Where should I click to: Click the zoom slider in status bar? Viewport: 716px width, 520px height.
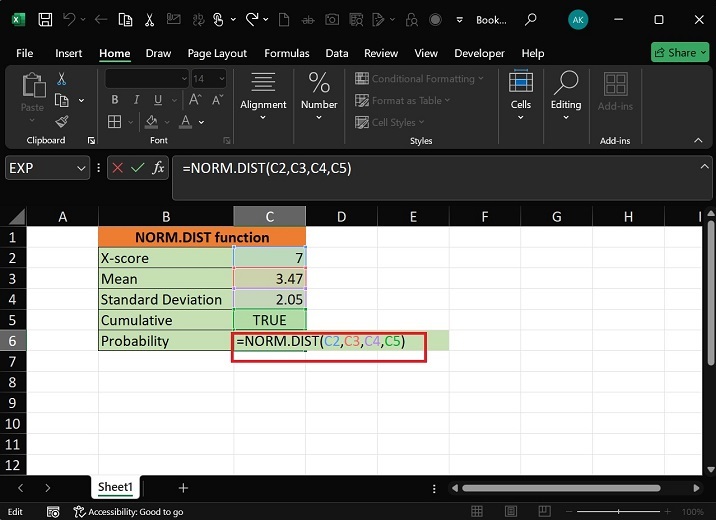coord(618,512)
